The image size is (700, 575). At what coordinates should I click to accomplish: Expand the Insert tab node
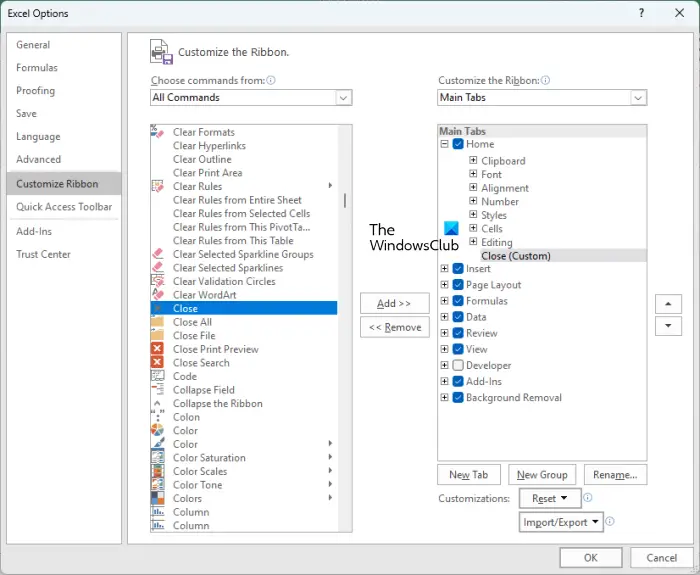pos(444,268)
